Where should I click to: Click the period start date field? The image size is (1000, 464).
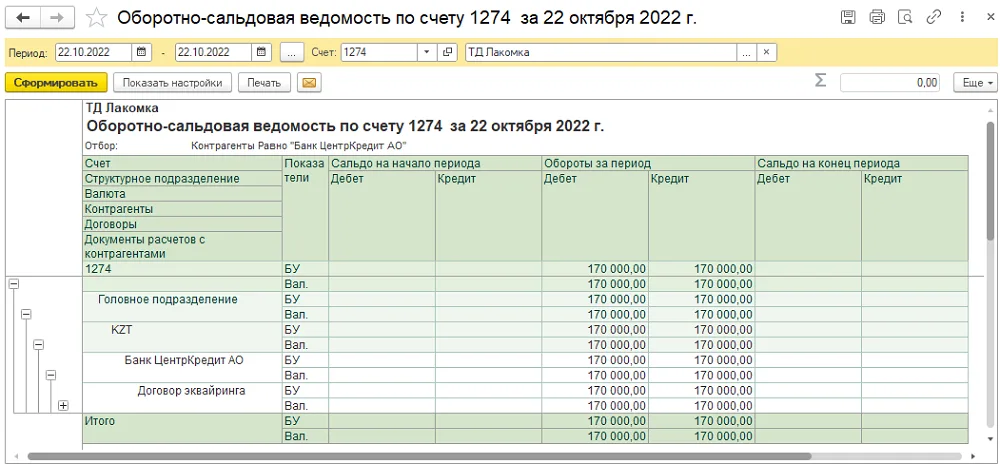click(x=94, y=52)
